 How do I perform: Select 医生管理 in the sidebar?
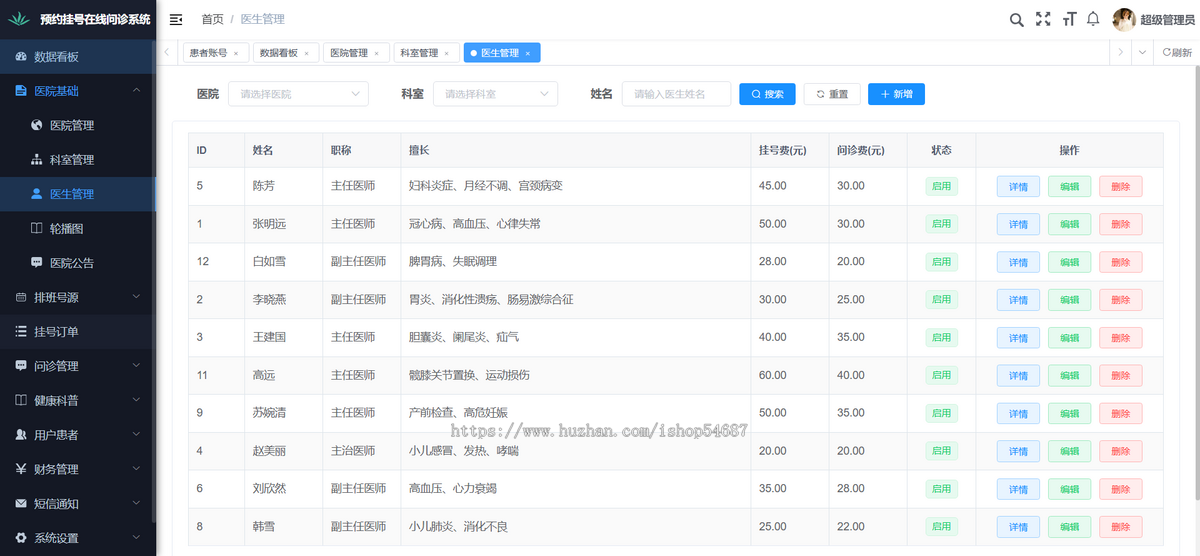[78, 194]
